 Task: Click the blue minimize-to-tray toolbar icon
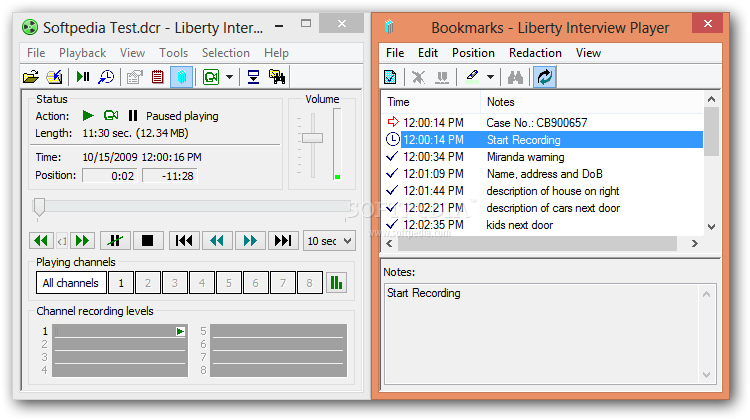[x=253, y=77]
